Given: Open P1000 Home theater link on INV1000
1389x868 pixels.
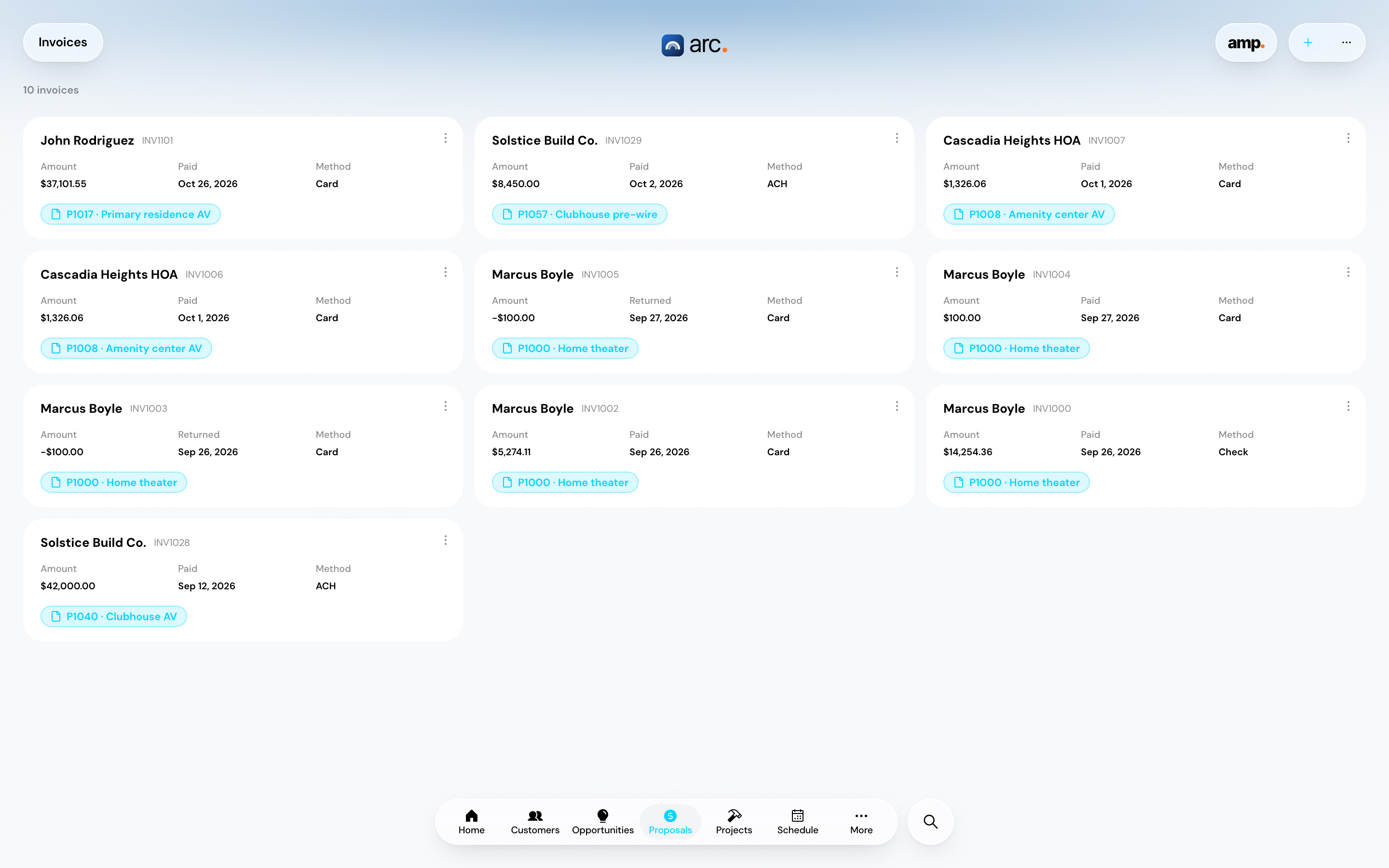Looking at the screenshot, I should 1017,482.
